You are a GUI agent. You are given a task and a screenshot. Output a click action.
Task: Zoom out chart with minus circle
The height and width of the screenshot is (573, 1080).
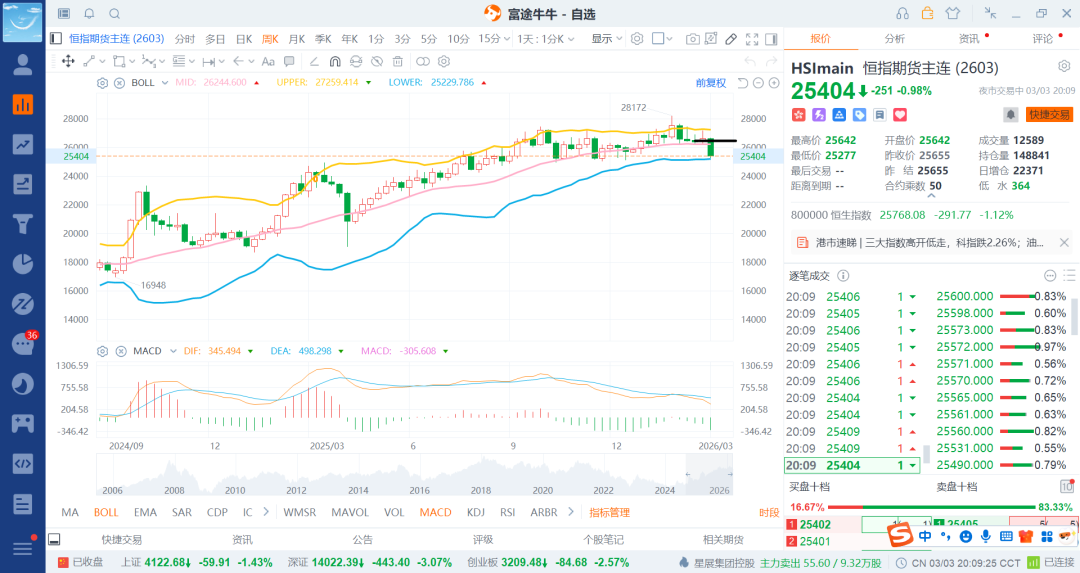(x=758, y=83)
